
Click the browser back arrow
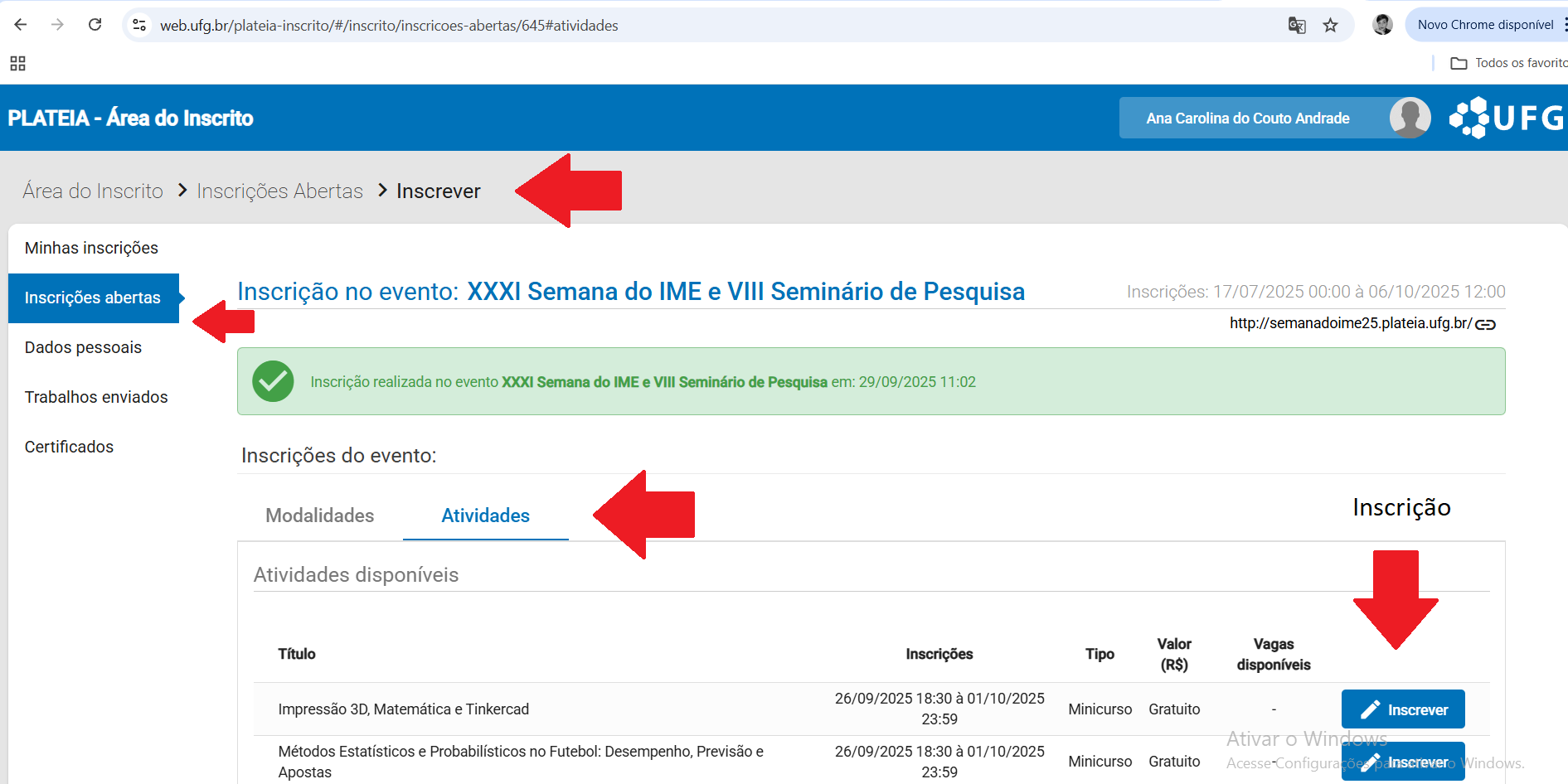[x=21, y=25]
